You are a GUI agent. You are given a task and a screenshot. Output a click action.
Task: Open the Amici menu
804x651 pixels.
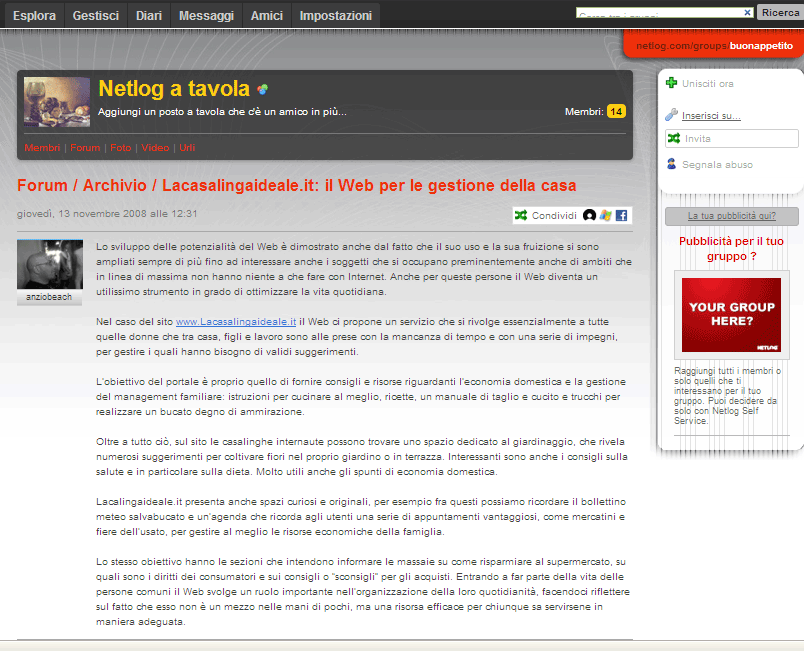point(267,16)
